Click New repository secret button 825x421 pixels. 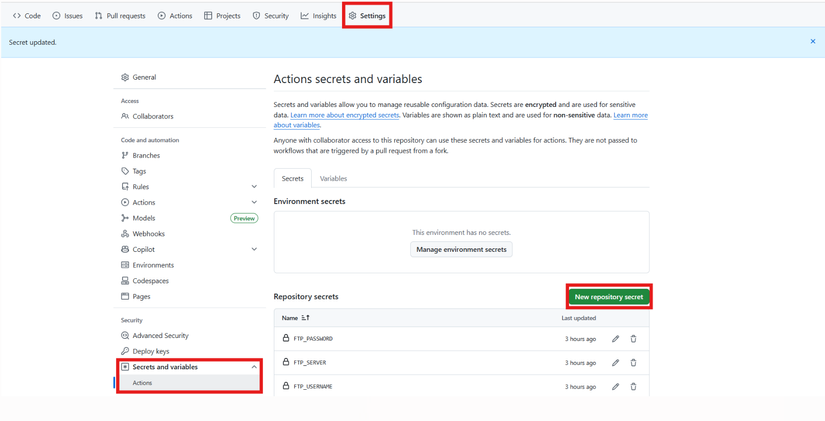pos(609,297)
